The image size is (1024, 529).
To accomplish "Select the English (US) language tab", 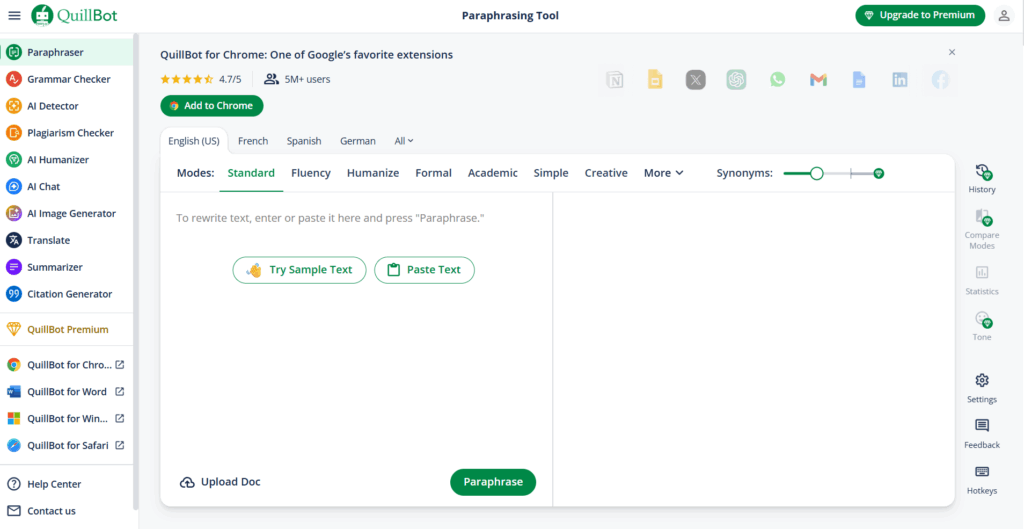I will pos(194,141).
